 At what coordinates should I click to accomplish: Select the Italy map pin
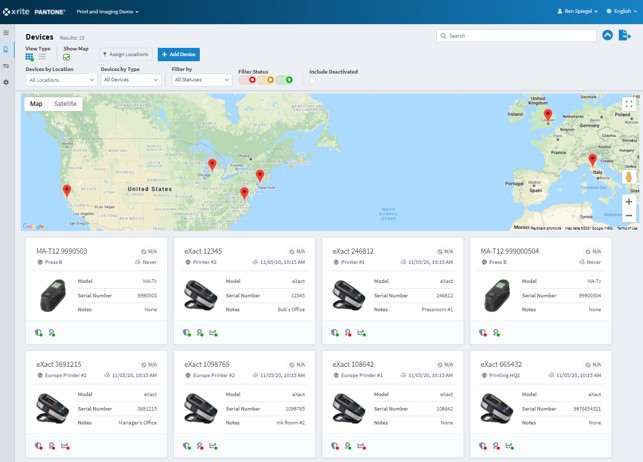(x=593, y=160)
